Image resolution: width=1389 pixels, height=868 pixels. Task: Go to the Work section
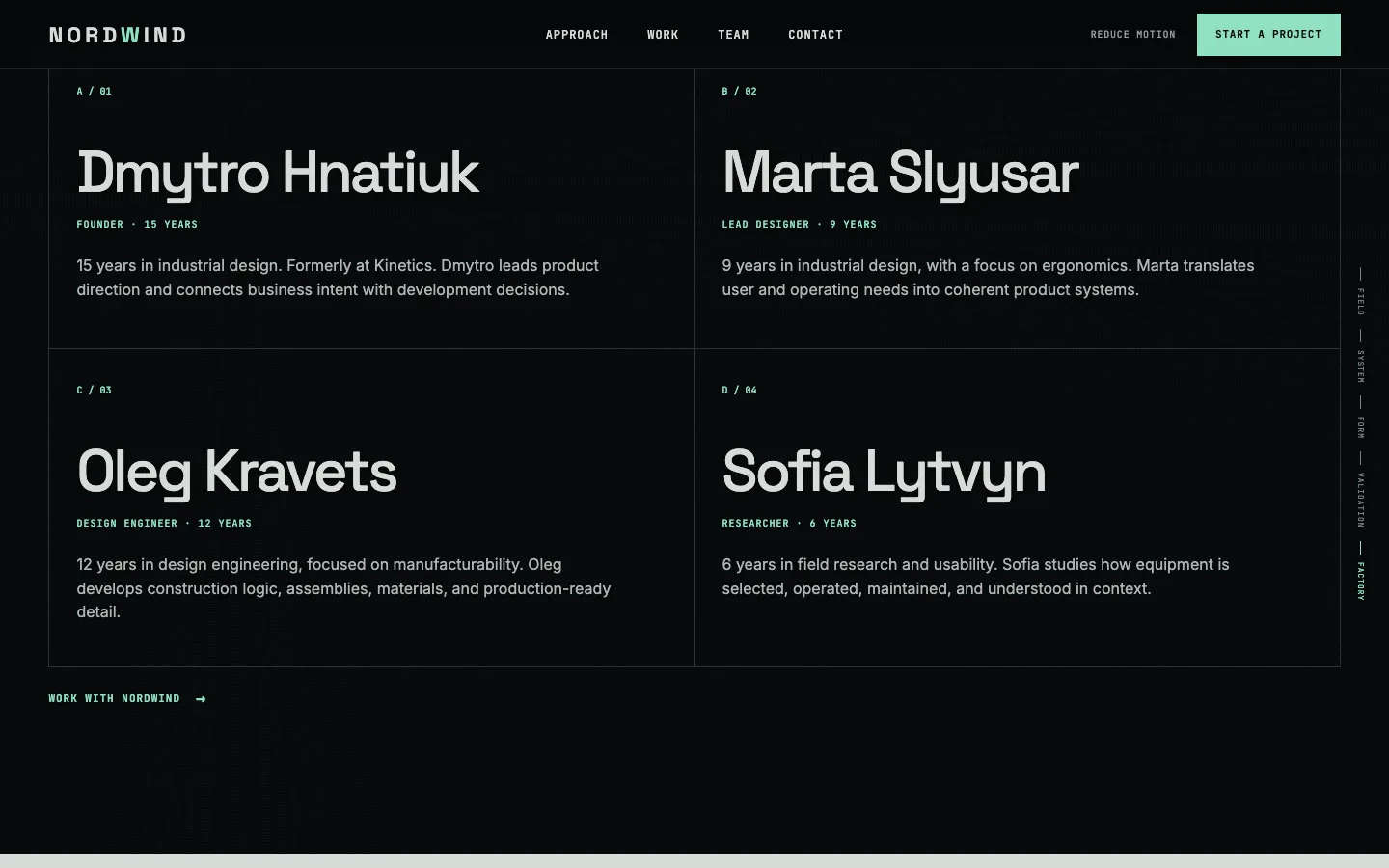click(663, 35)
